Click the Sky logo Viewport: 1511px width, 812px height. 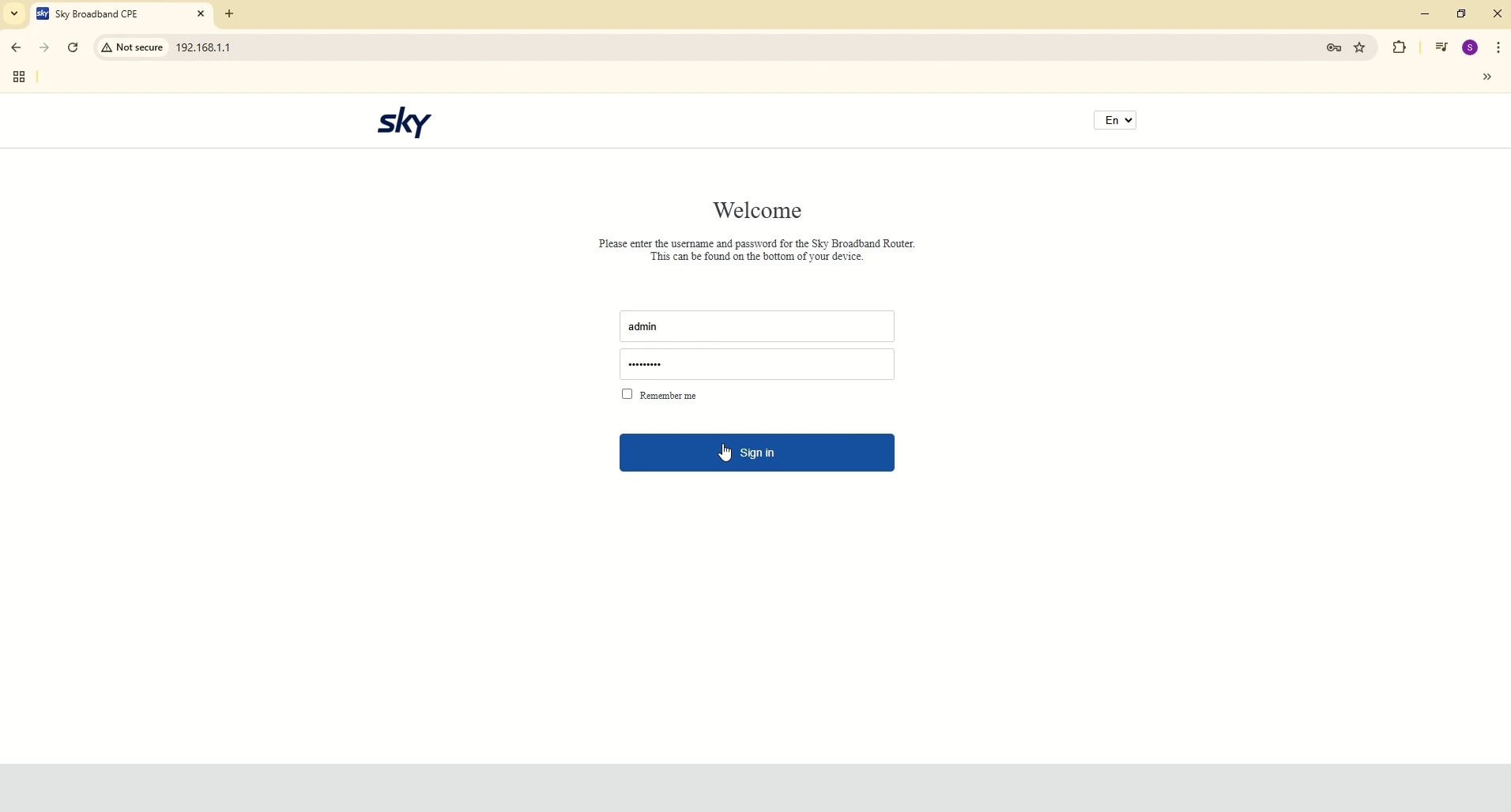[x=405, y=122]
